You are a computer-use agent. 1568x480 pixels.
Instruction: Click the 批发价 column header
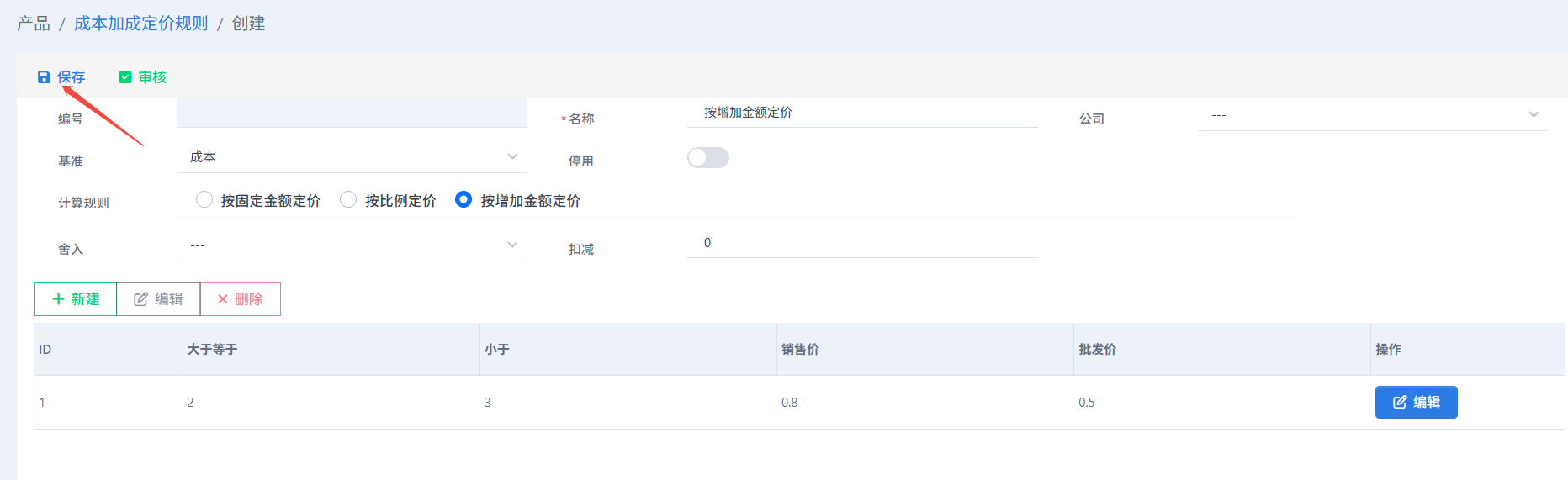[x=1097, y=350]
